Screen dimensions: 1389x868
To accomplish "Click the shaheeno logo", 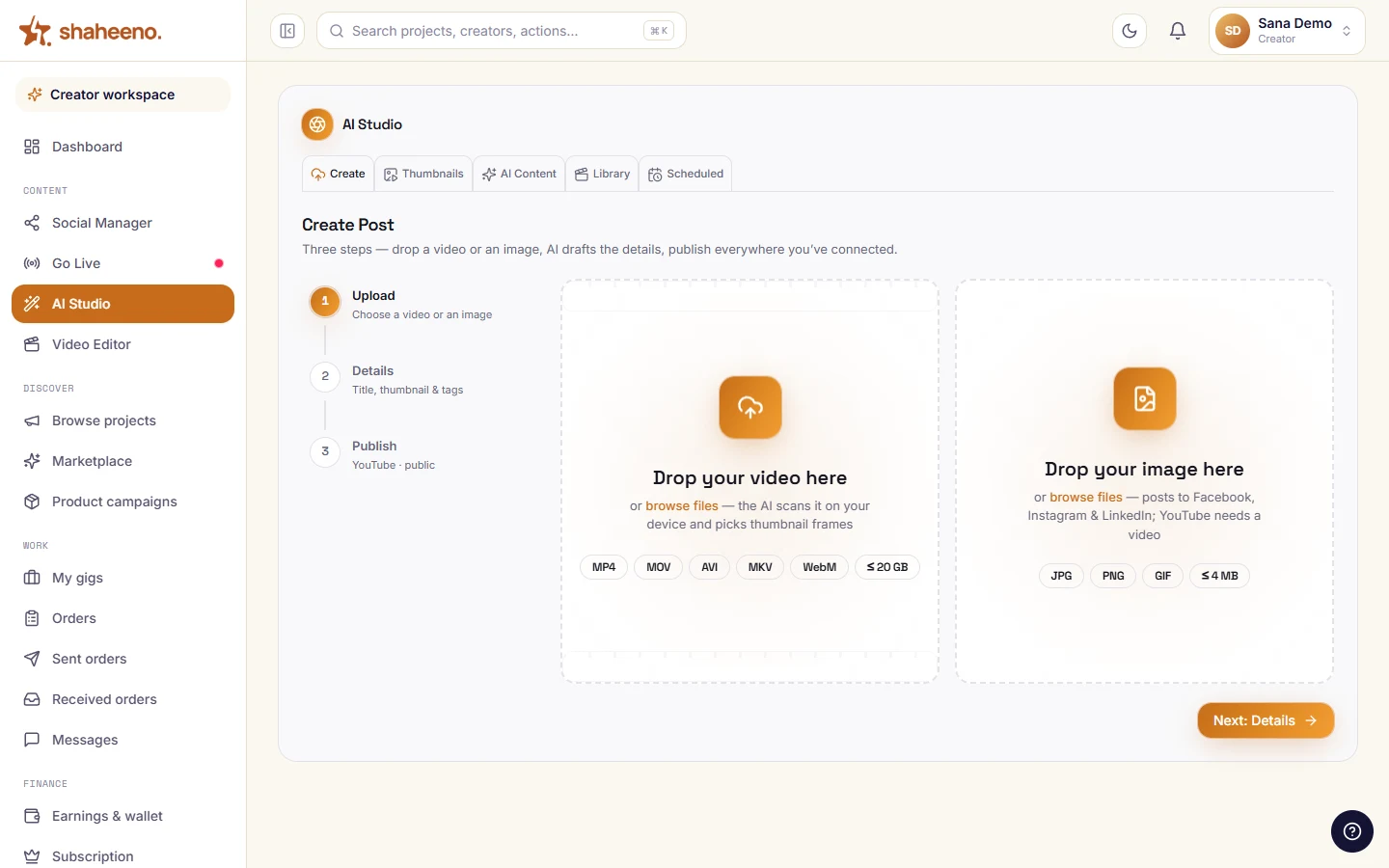I will tap(91, 31).
